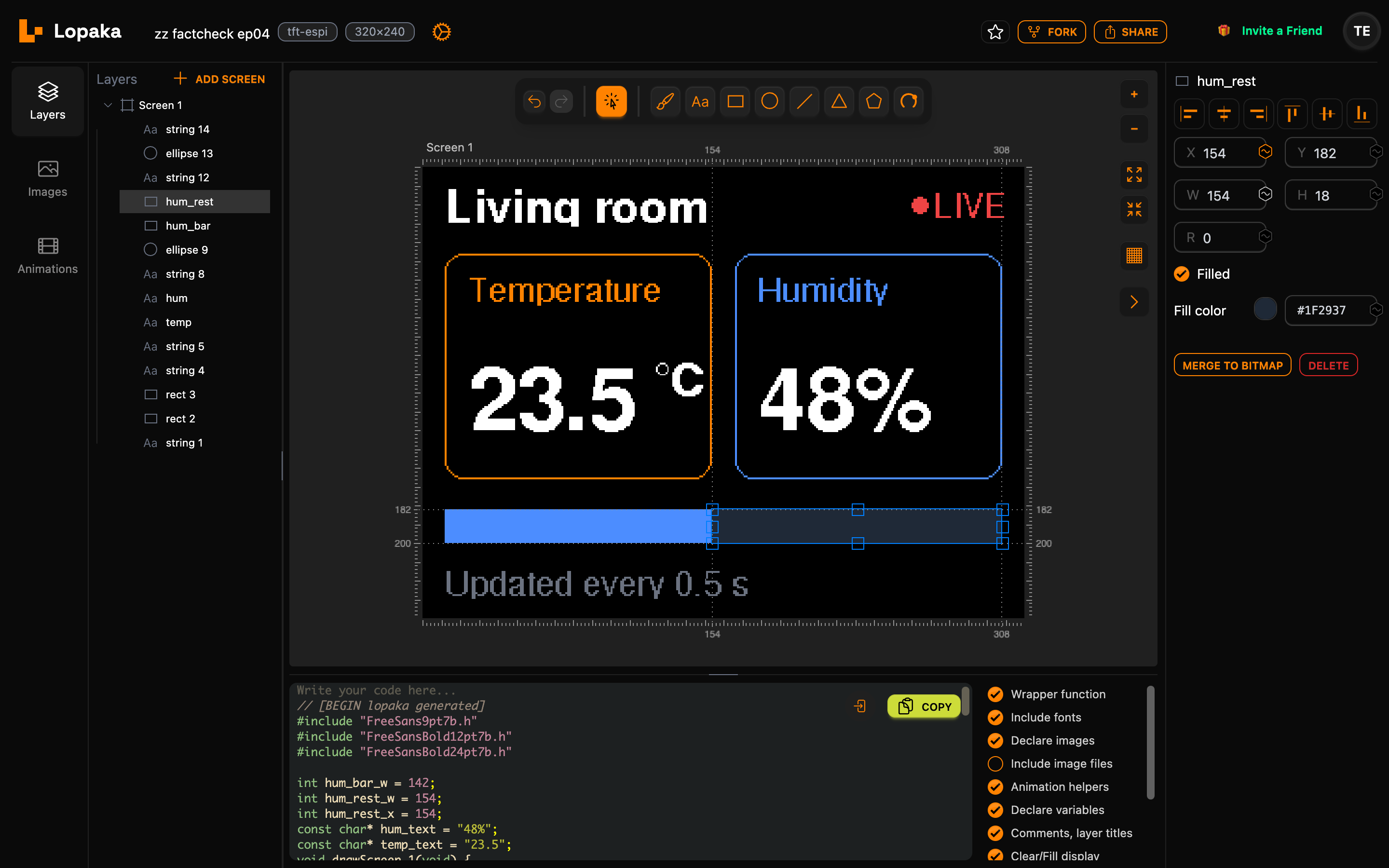Screen dimensions: 1389x868
Task: Click the SHARE button
Action: tap(1130, 31)
